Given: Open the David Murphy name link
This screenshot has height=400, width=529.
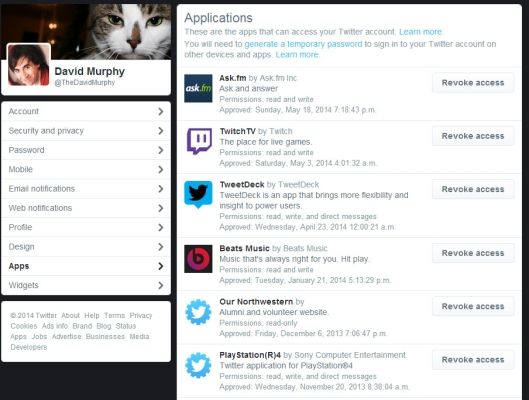Looking at the screenshot, I should [89, 71].
